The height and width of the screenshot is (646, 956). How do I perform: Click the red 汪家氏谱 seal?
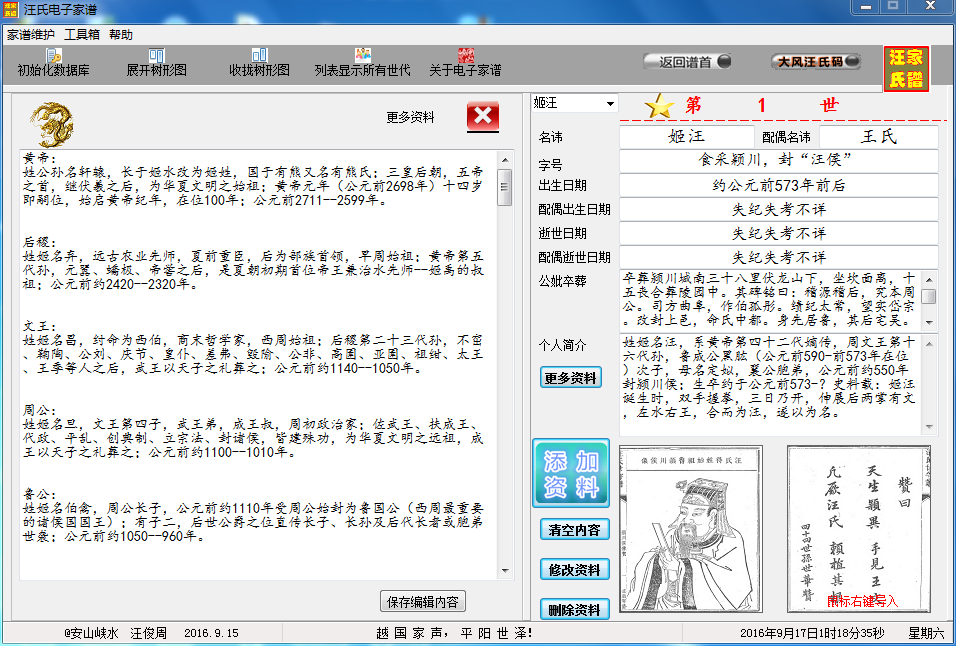click(x=905, y=68)
